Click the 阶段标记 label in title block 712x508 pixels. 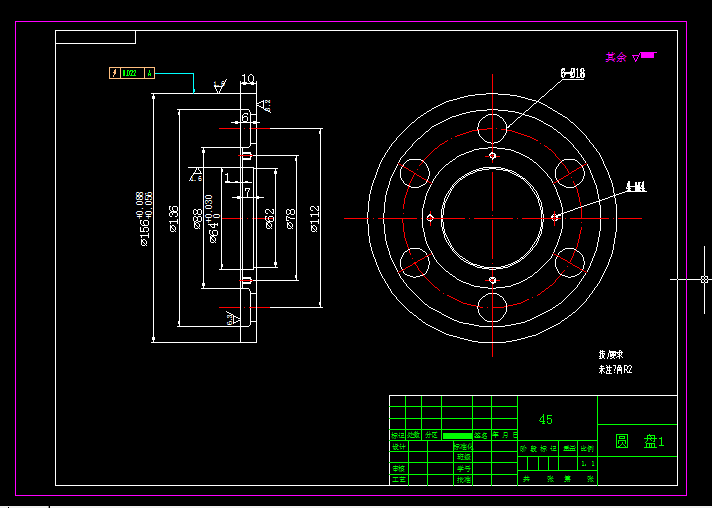point(539,449)
